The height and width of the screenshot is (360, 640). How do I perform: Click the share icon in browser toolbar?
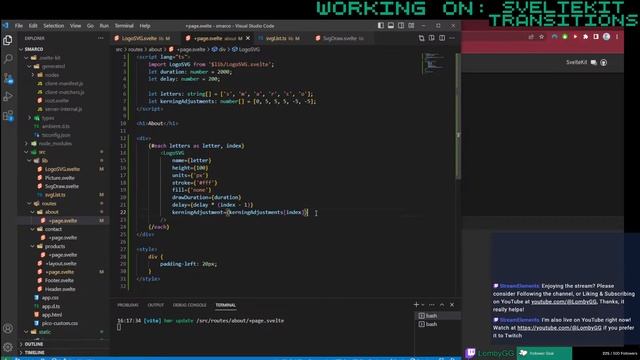(x=531, y=37)
